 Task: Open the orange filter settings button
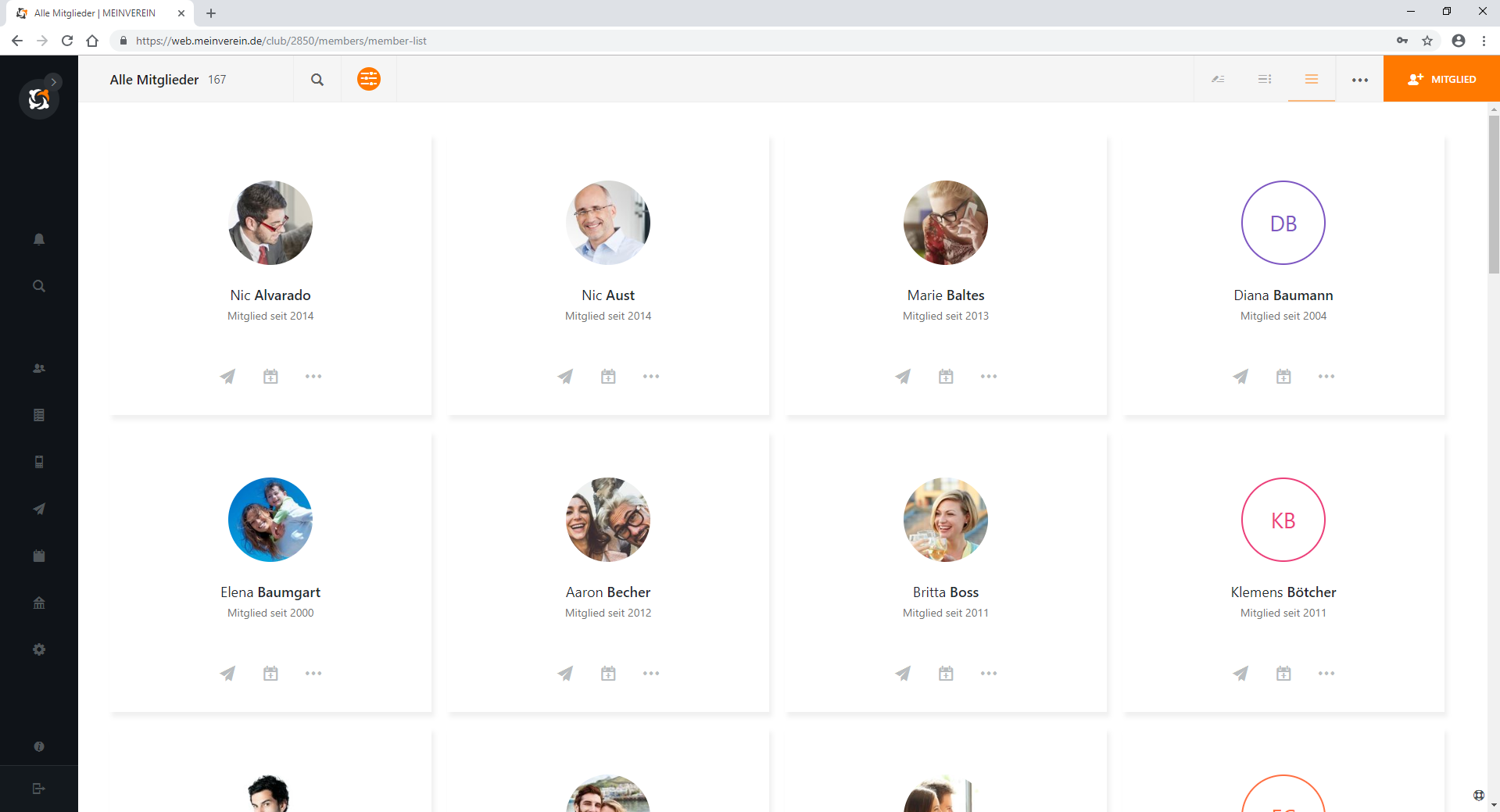pyautogui.click(x=369, y=79)
